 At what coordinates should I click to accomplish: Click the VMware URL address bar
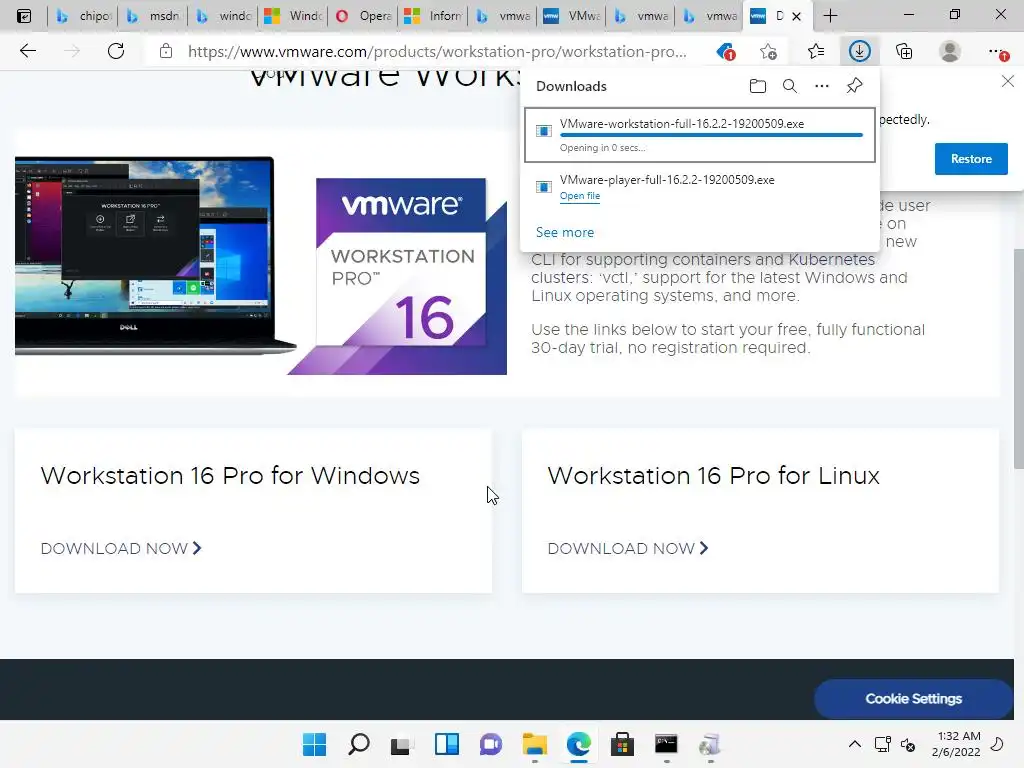(x=437, y=52)
